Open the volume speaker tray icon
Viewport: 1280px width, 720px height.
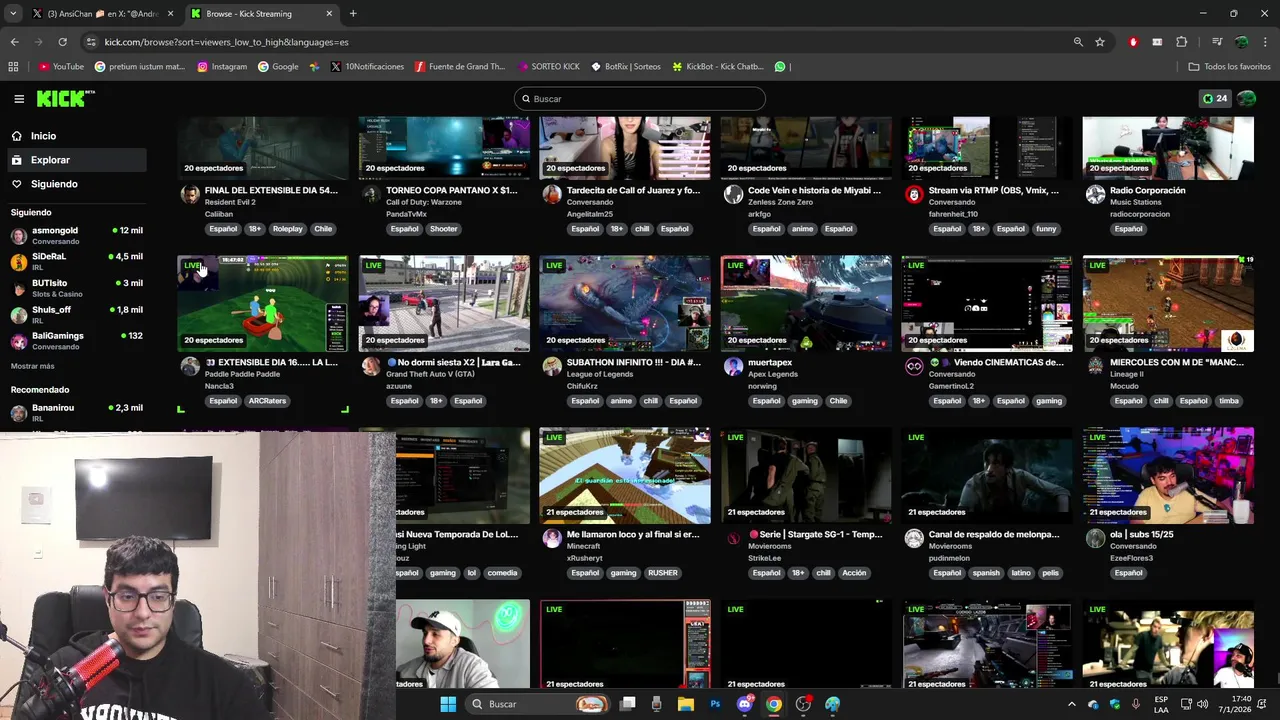[1202, 704]
